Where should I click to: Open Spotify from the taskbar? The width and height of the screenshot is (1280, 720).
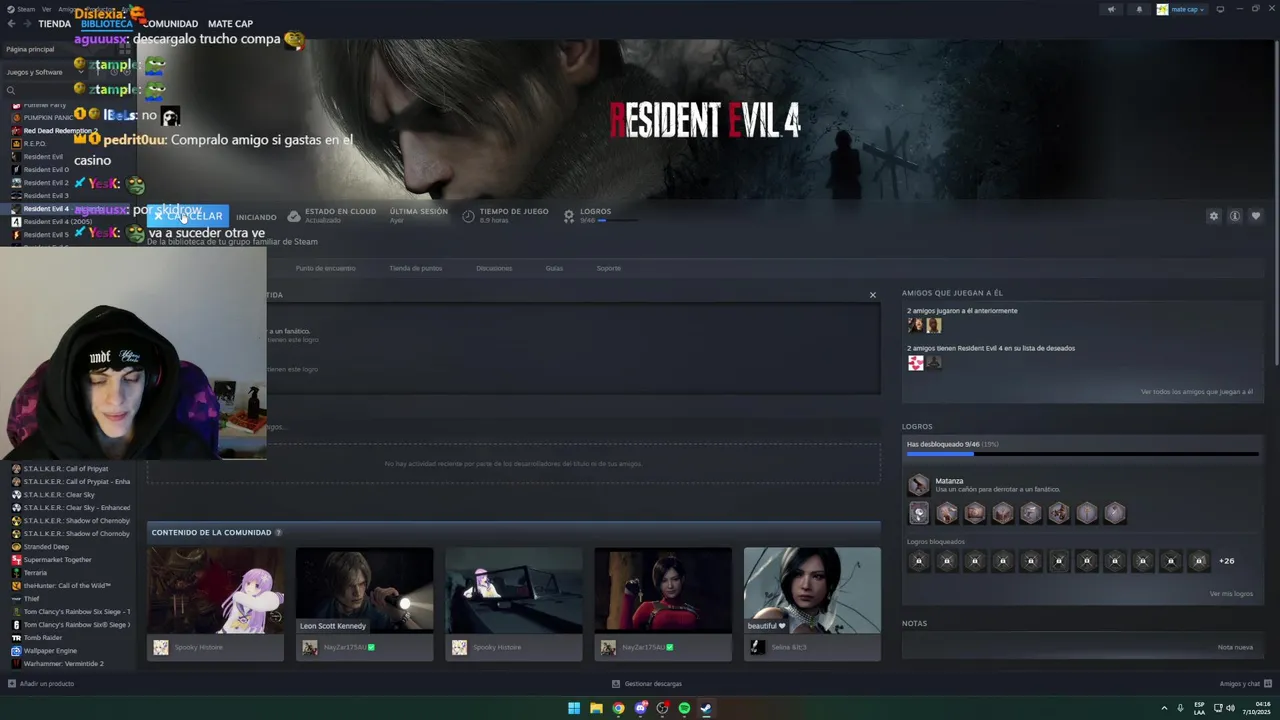[x=684, y=708]
